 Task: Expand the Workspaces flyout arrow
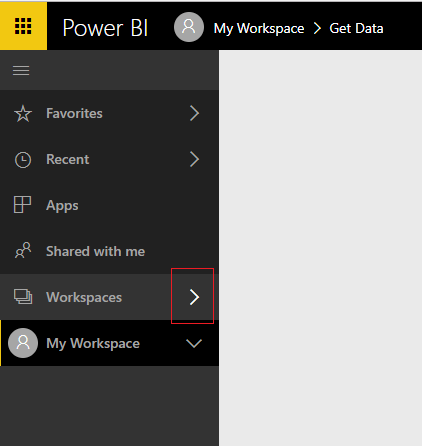coord(194,297)
